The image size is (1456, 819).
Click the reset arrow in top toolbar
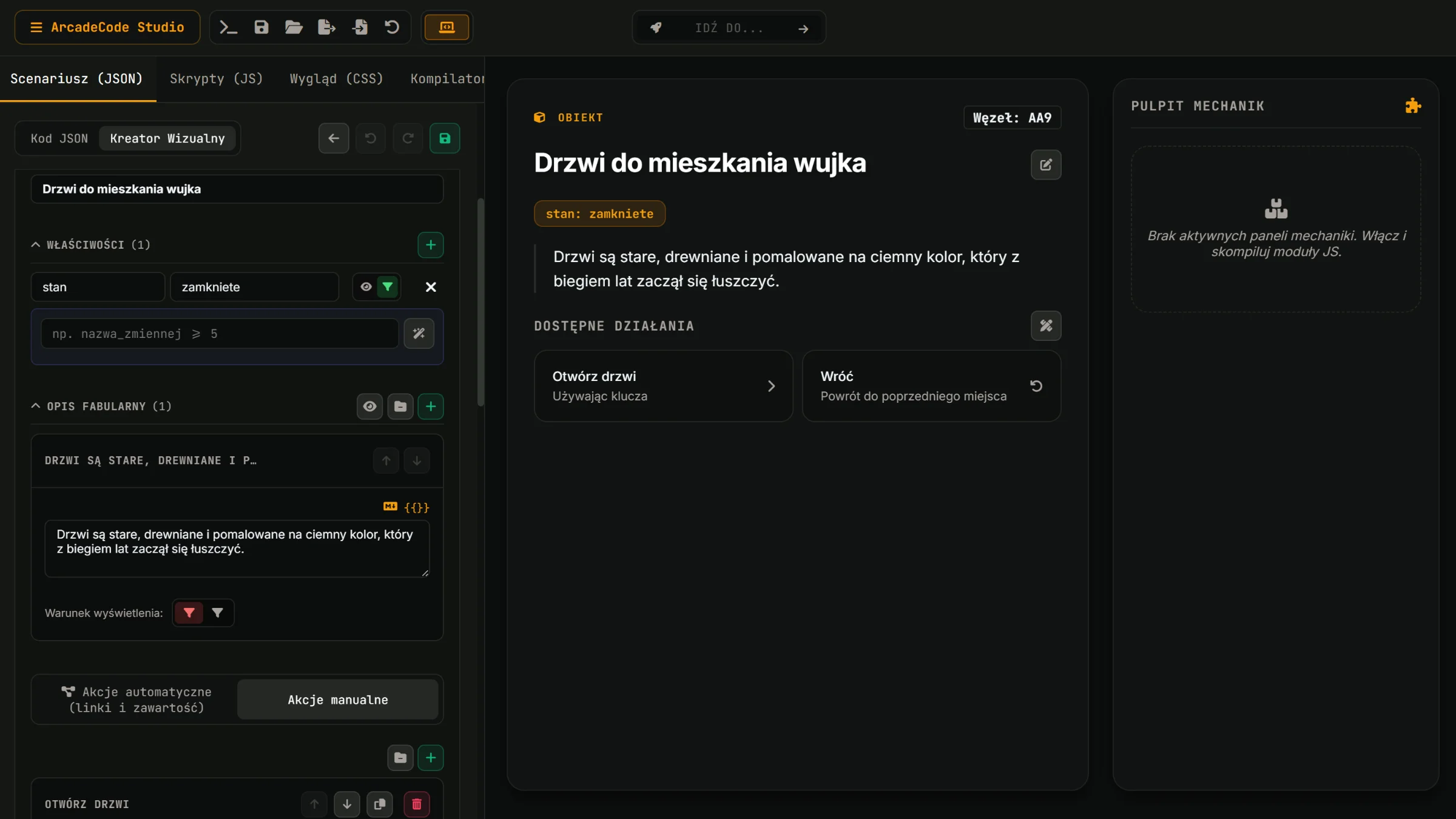point(392,27)
